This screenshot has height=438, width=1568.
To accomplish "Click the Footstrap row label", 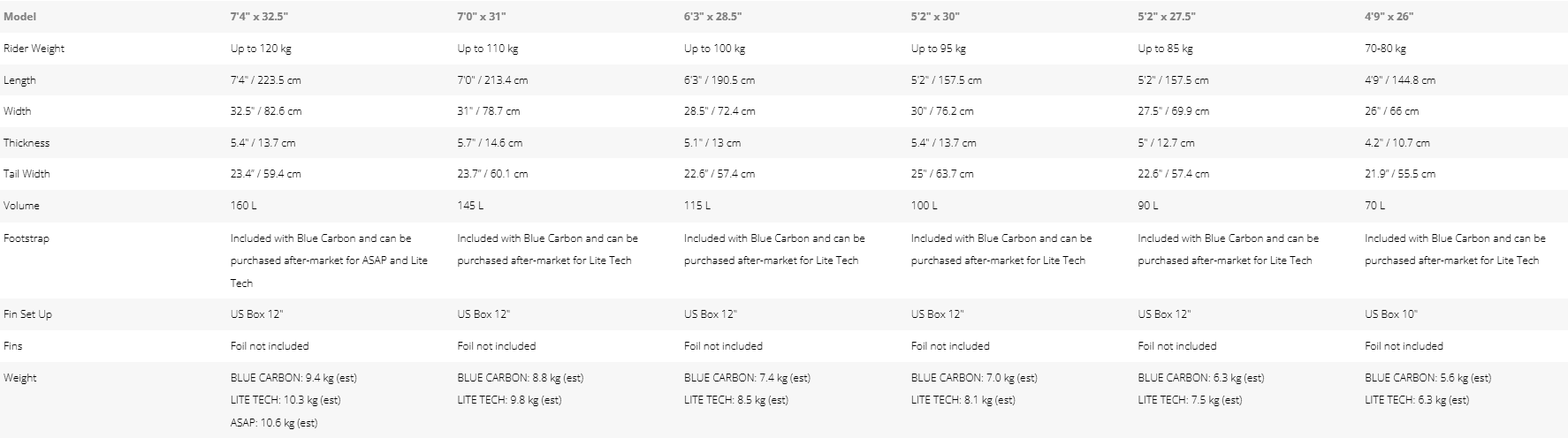I will pos(27,238).
